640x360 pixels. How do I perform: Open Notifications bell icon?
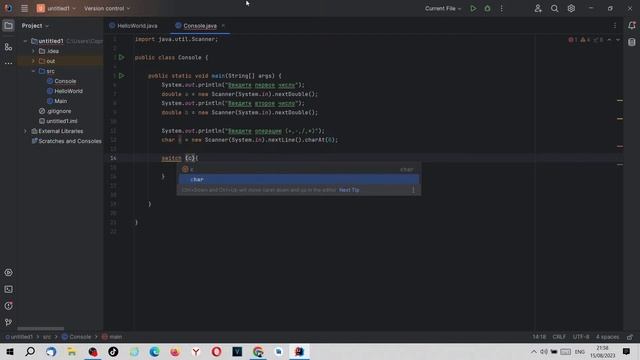(632, 26)
